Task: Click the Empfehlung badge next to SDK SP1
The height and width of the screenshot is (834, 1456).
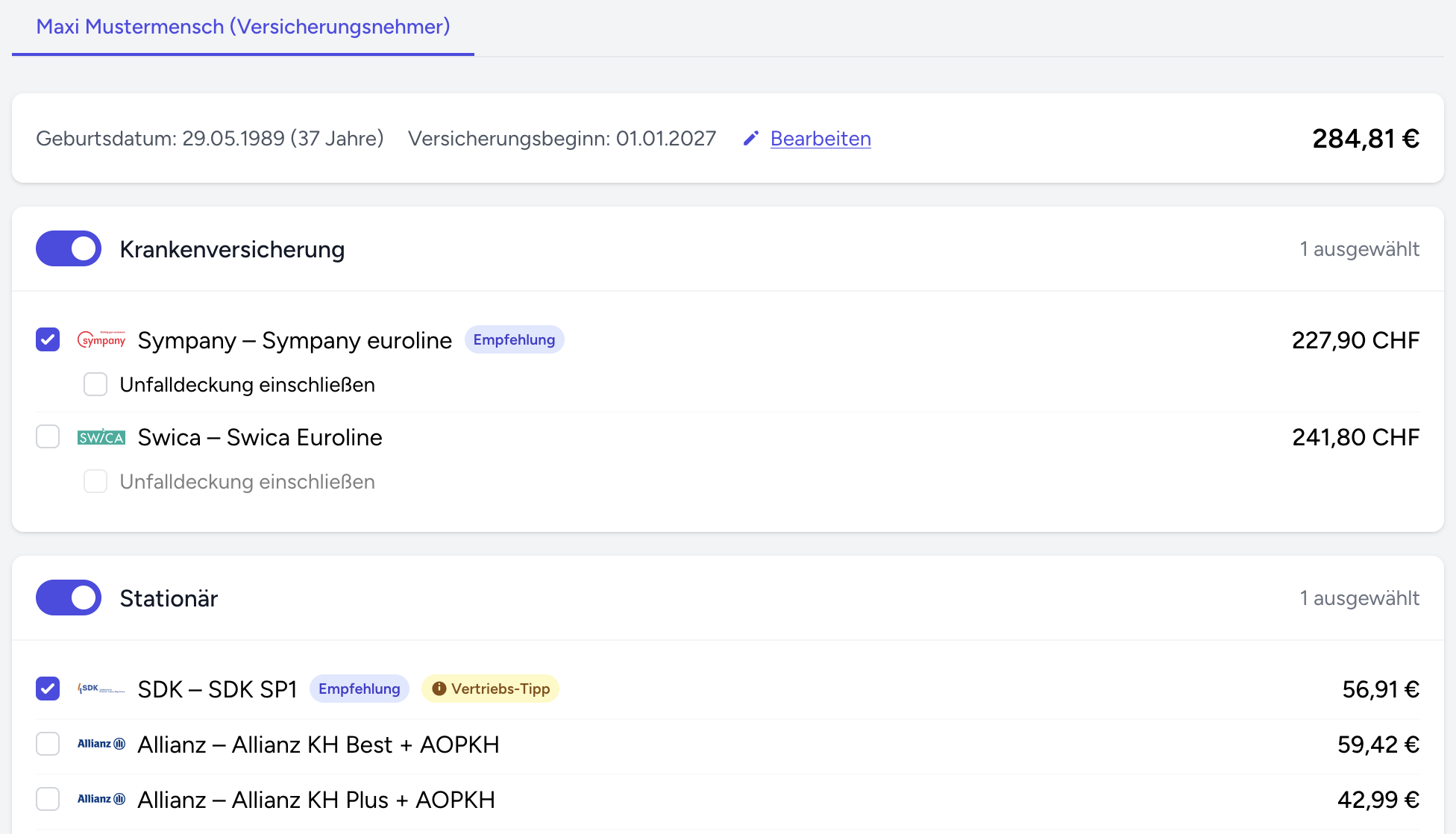Action: 360,689
